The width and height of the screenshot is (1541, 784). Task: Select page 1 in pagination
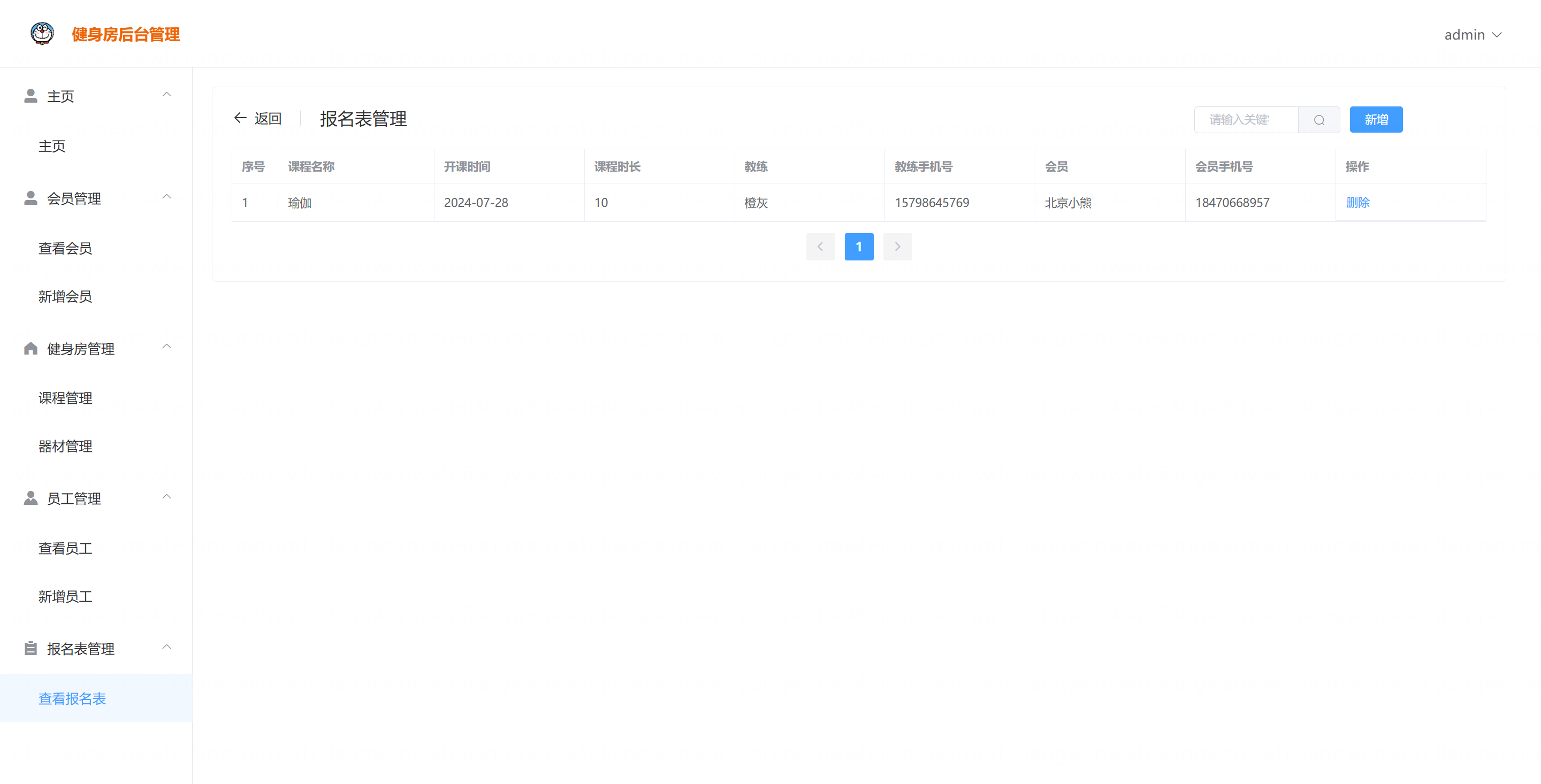858,247
